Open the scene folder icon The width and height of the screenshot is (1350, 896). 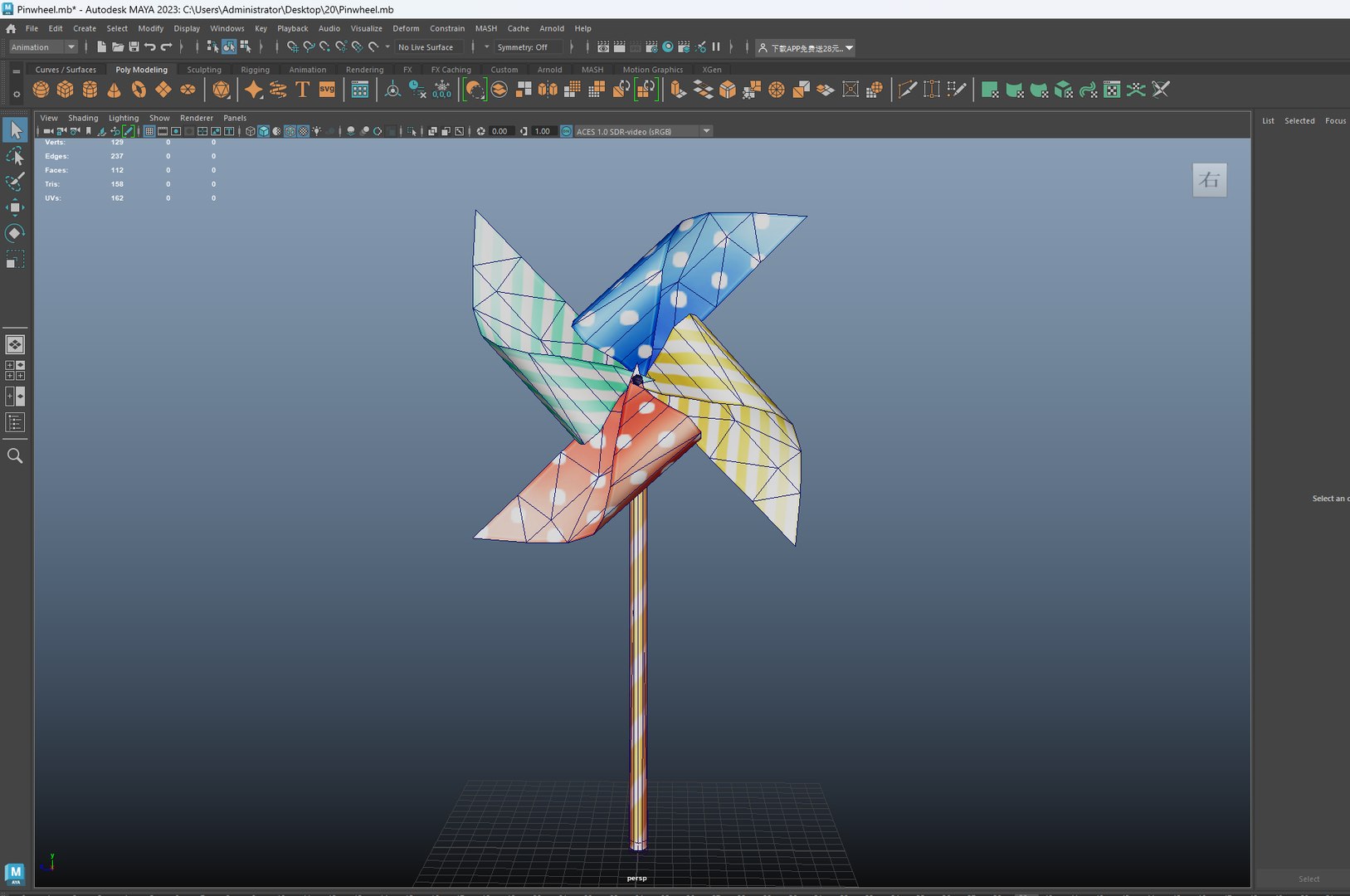click(118, 47)
